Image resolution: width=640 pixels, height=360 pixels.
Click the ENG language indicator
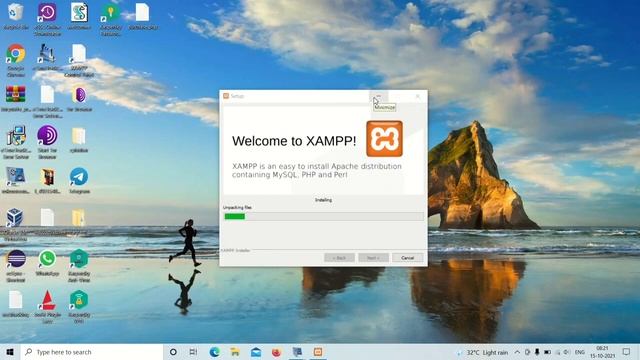580,352
